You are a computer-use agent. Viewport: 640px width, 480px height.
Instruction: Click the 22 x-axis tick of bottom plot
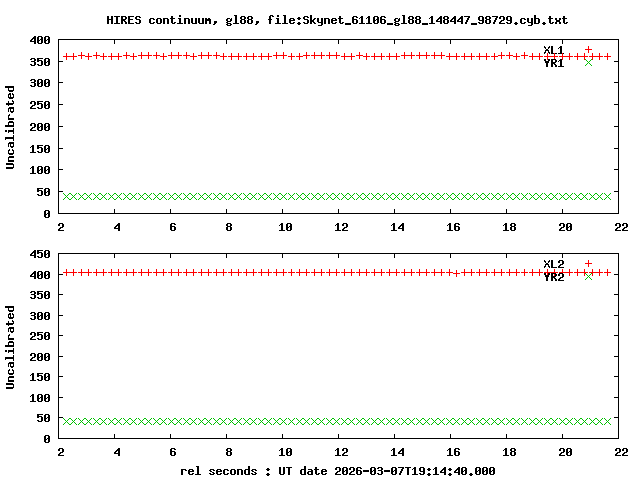click(x=620, y=451)
